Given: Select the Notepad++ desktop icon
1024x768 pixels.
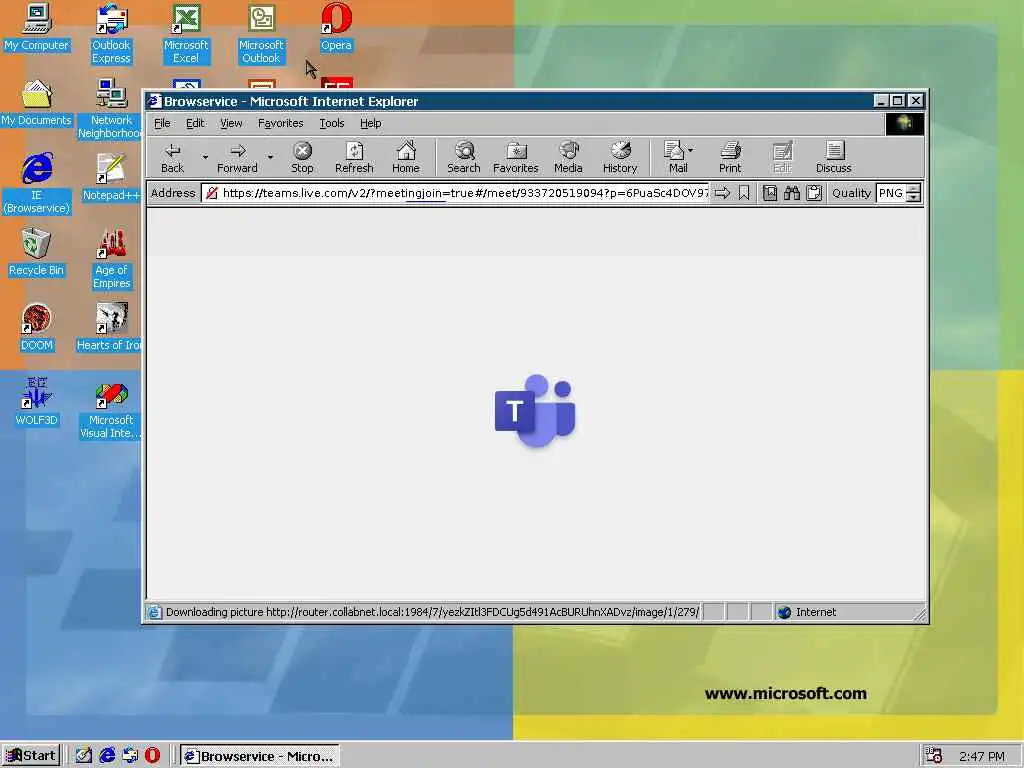Looking at the screenshot, I should (111, 178).
